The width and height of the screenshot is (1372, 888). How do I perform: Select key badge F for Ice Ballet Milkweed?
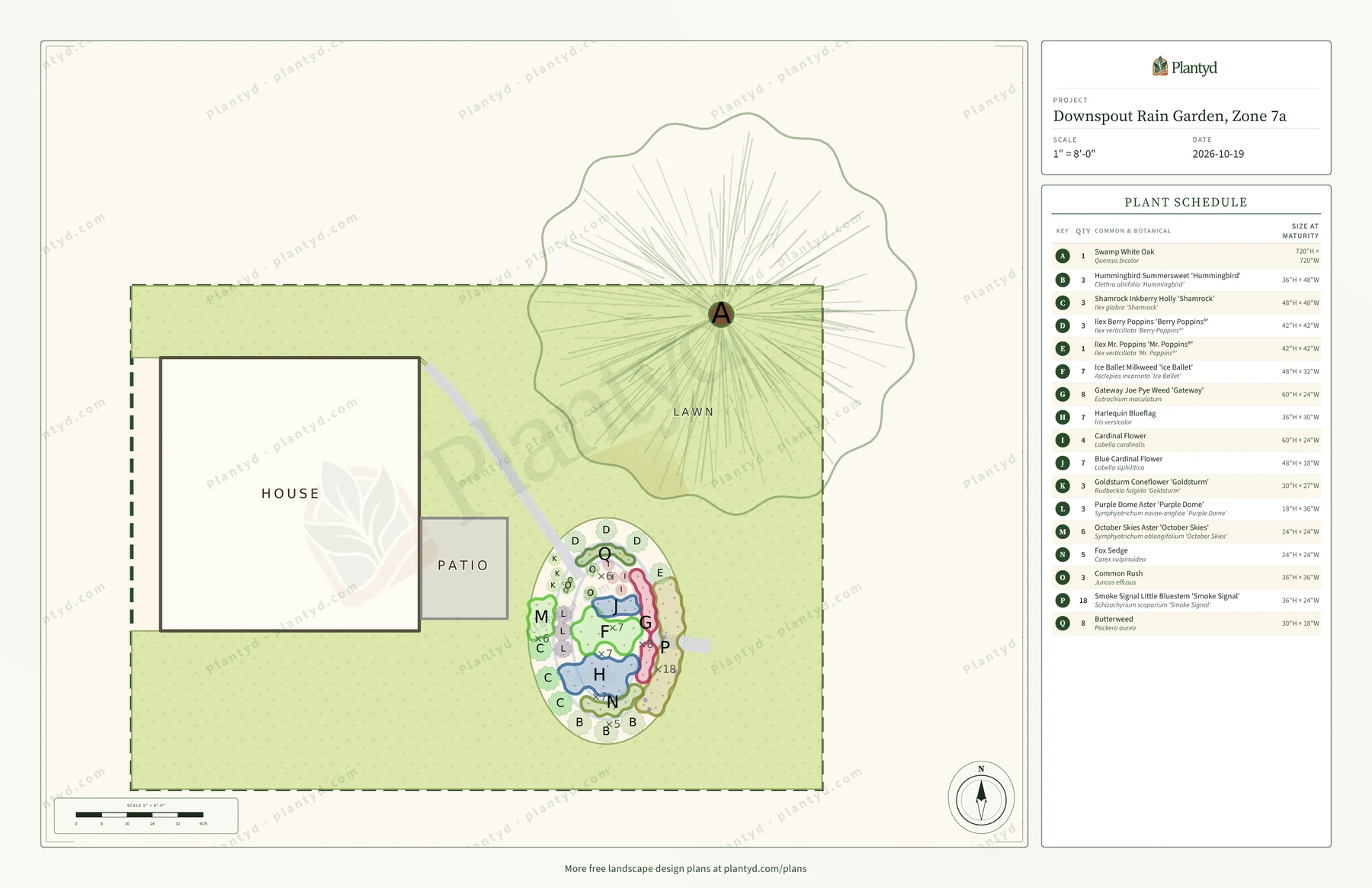(x=1063, y=371)
